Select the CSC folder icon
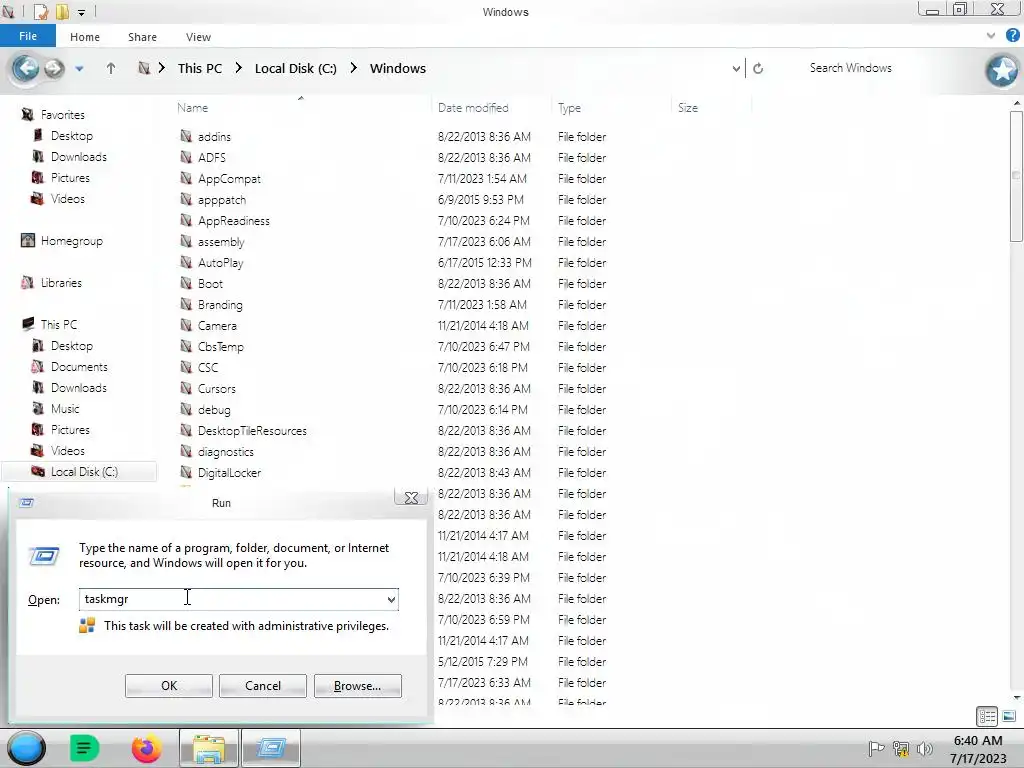The width and height of the screenshot is (1024, 768). tap(186, 367)
